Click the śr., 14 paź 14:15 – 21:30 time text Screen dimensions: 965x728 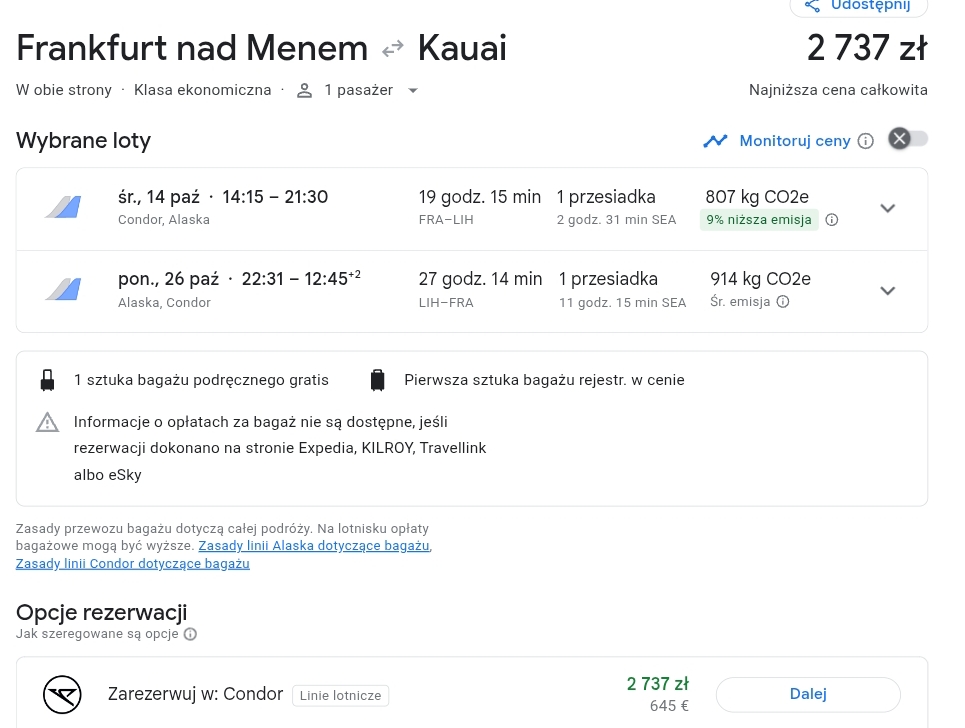[223, 197]
